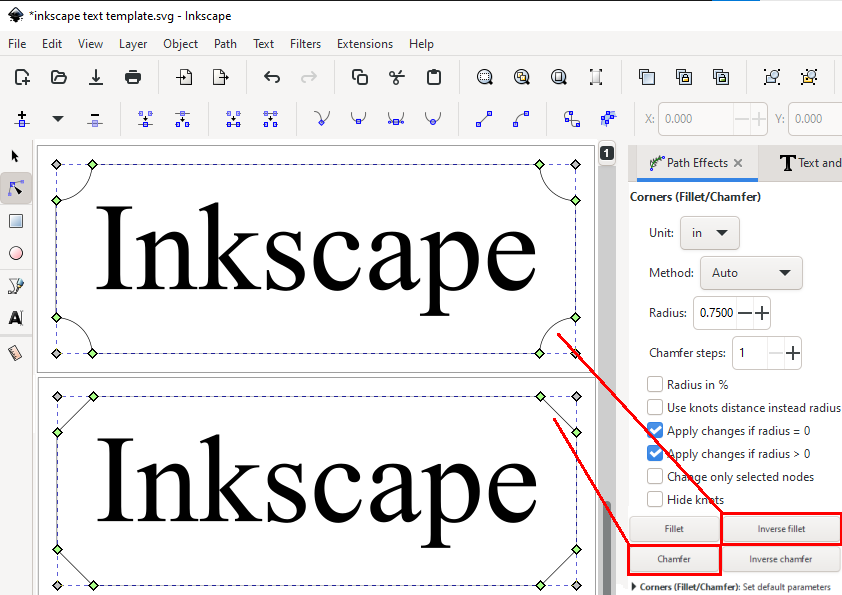The height and width of the screenshot is (595, 842).
Task: Undo the last action
Action: pyautogui.click(x=272, y=77)
